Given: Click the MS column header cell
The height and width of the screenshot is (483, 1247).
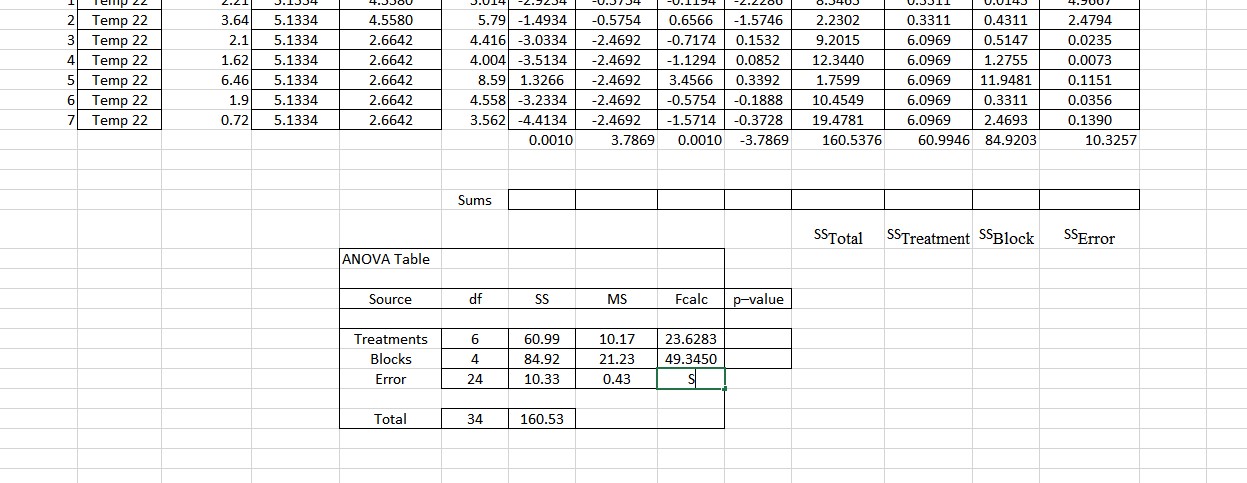Looking at the screenshot, I should tap(616, 299).
